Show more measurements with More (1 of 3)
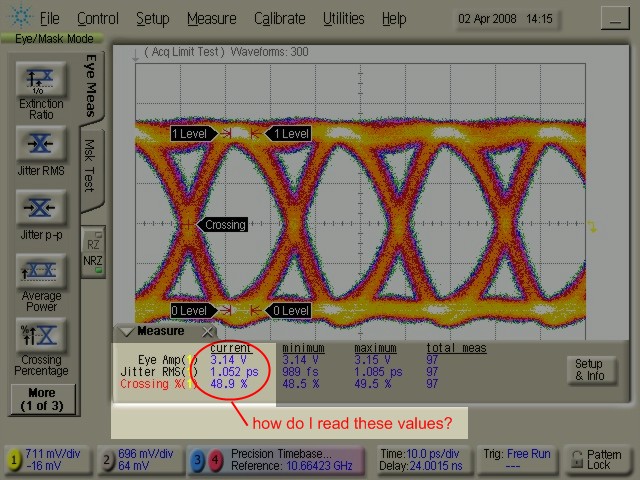 point(41,399)
